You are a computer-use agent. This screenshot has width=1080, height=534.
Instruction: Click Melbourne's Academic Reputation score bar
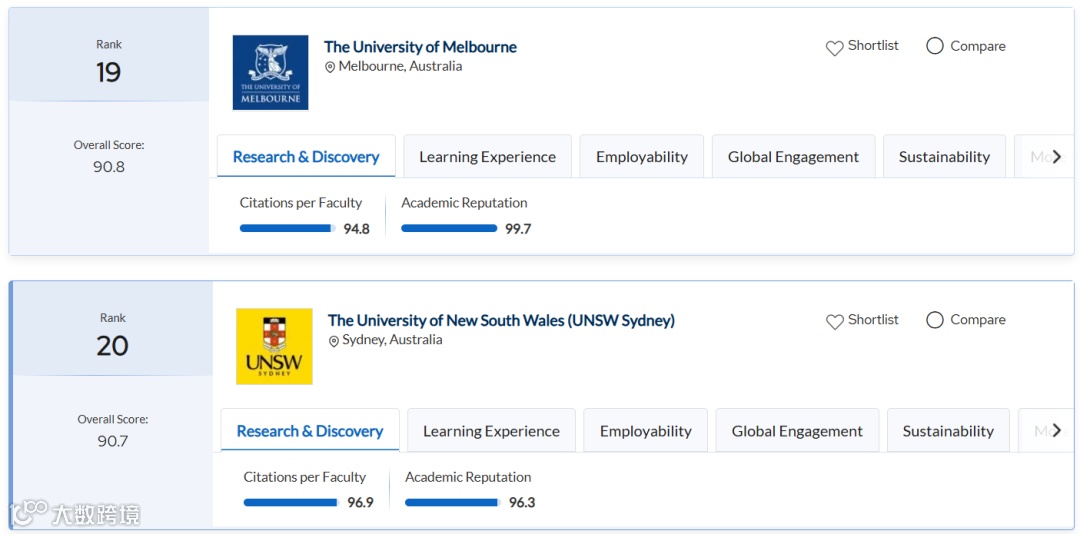tap(449, 229)
